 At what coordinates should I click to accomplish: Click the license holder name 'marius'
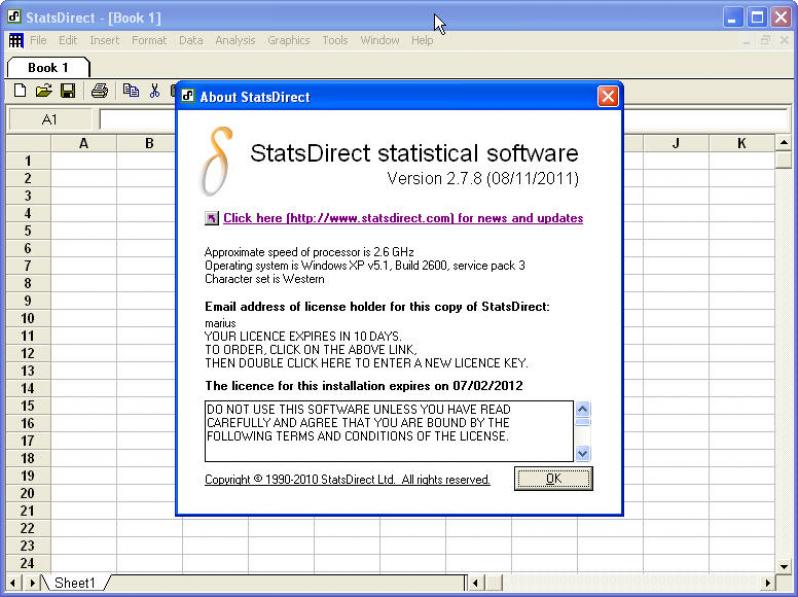tap(220, 323)
